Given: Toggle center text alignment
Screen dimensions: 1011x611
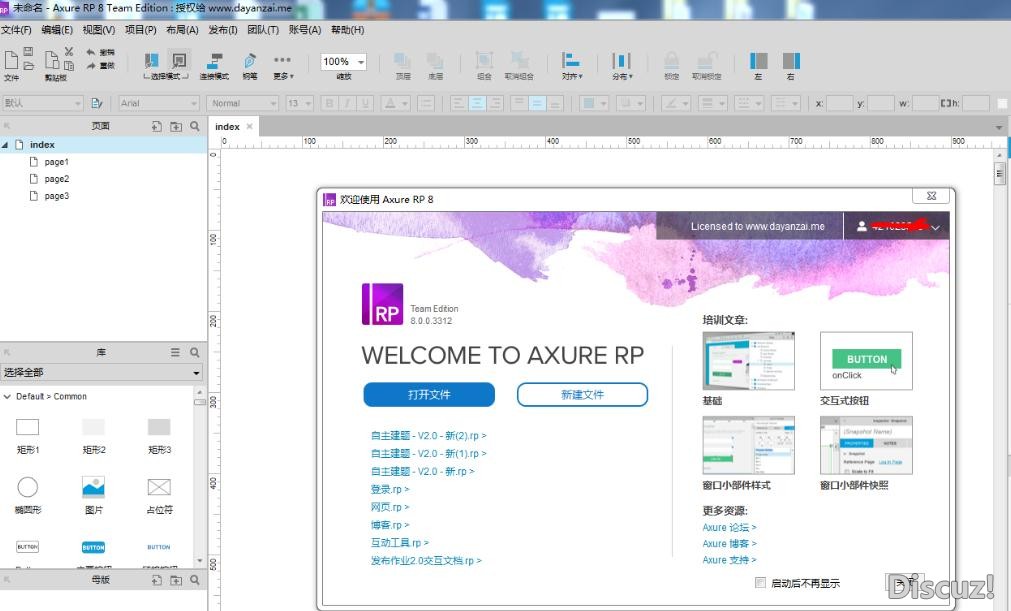Looking at the screenshot, I should click(477, 103).
